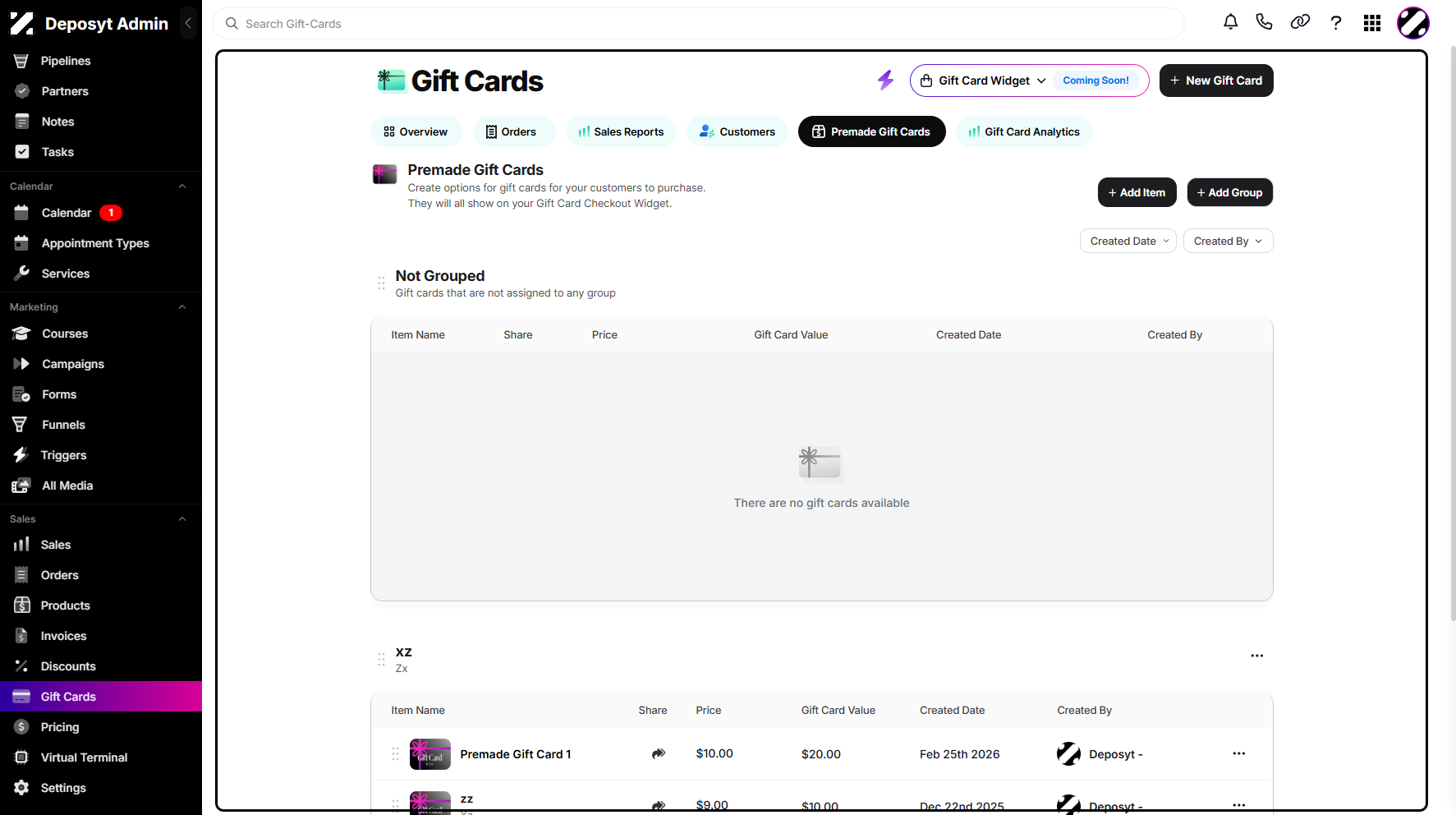The image size is (1456, 815).
Task: Open options menu for XZ group
Action: click(1257, 656)
